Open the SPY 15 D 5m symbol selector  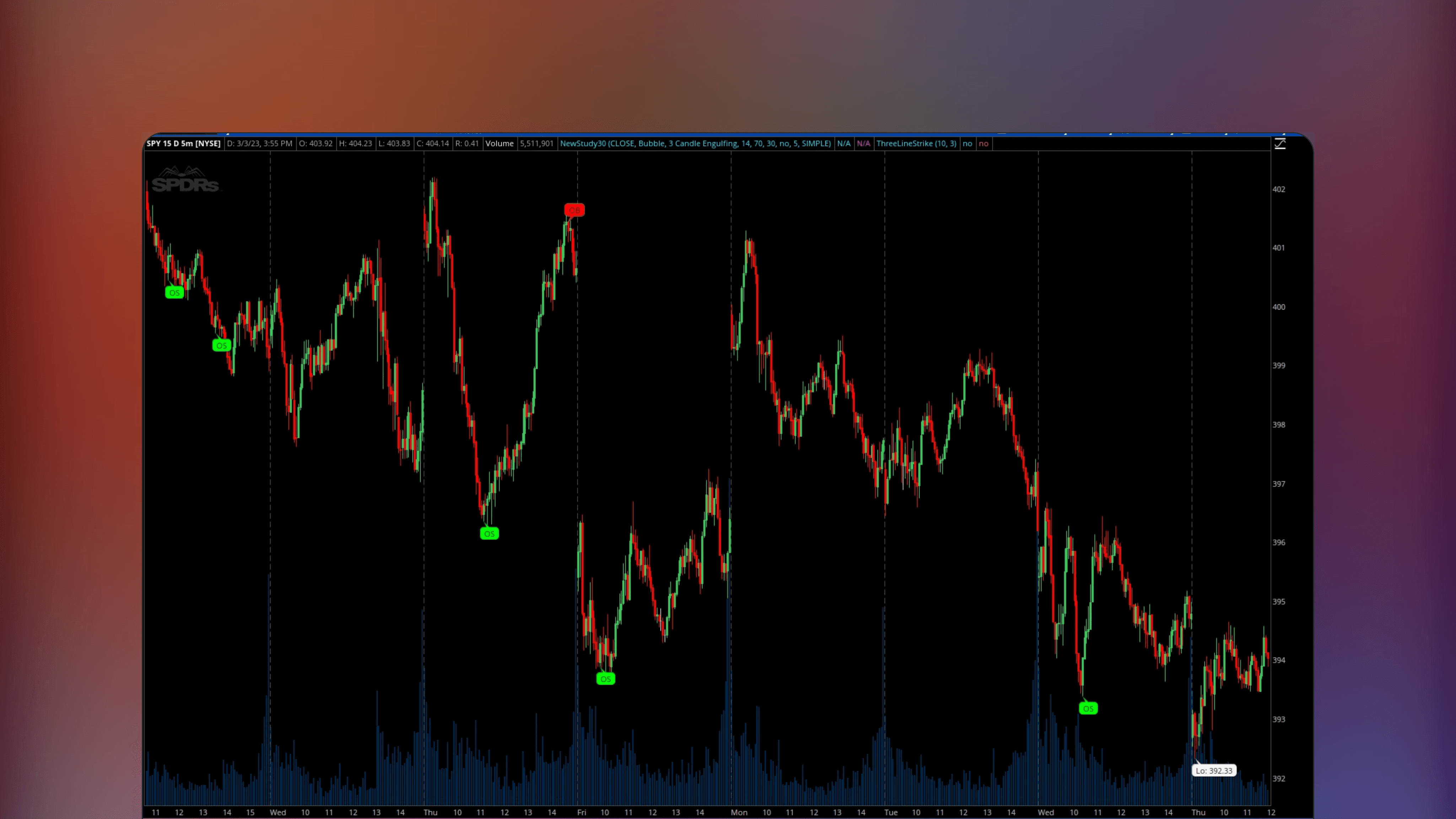(x=183, y=144)
